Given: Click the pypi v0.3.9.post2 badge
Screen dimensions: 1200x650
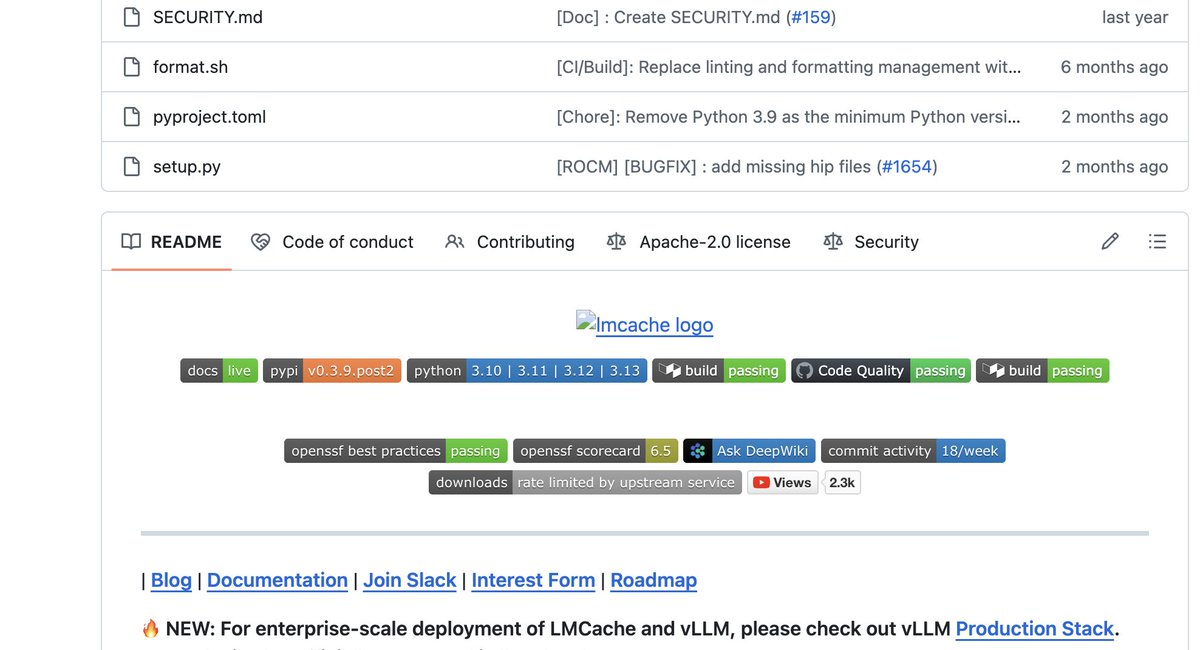Looking at the screenshot, I should (333, 370).
